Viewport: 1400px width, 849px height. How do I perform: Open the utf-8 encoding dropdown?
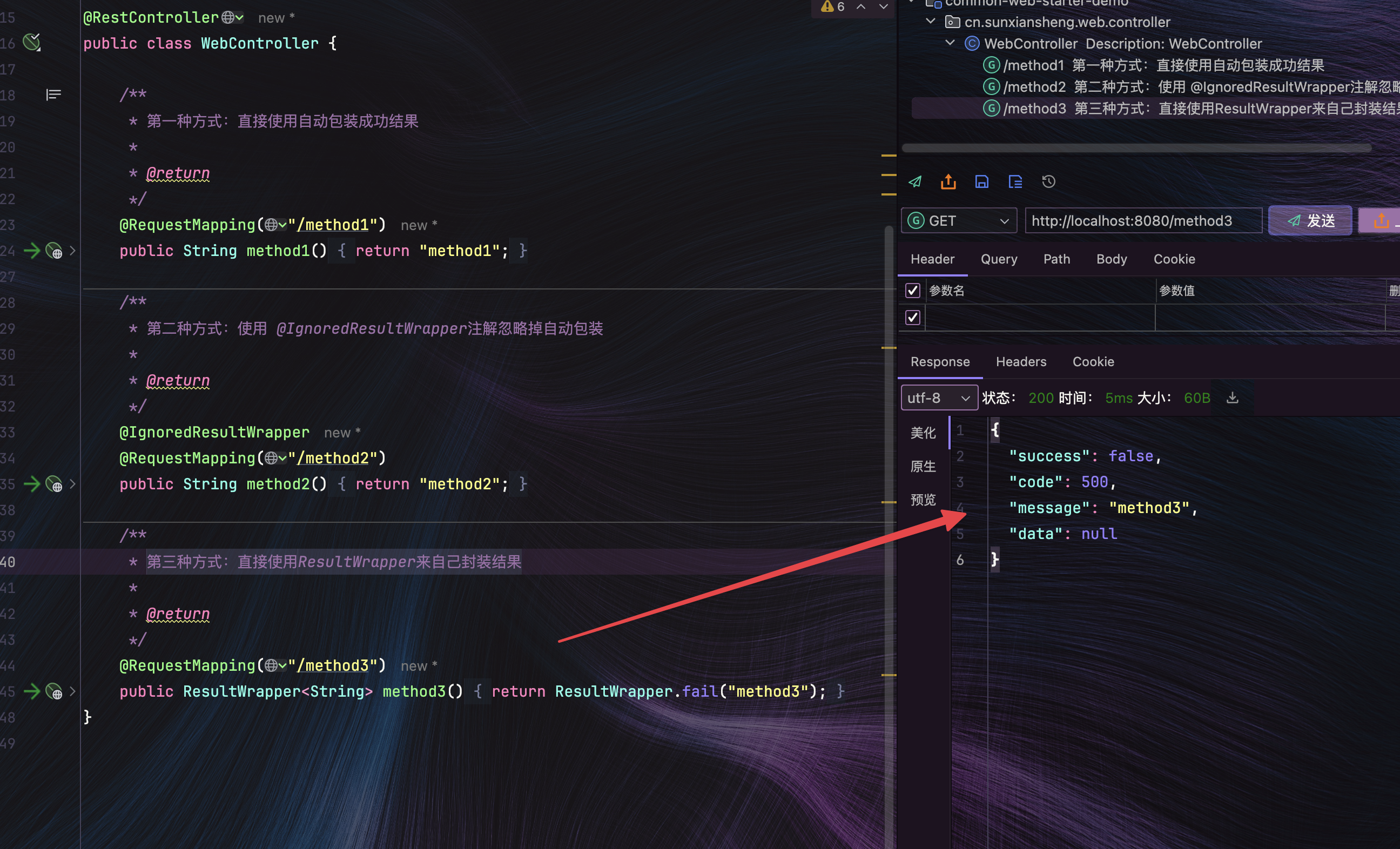(939, 397)
